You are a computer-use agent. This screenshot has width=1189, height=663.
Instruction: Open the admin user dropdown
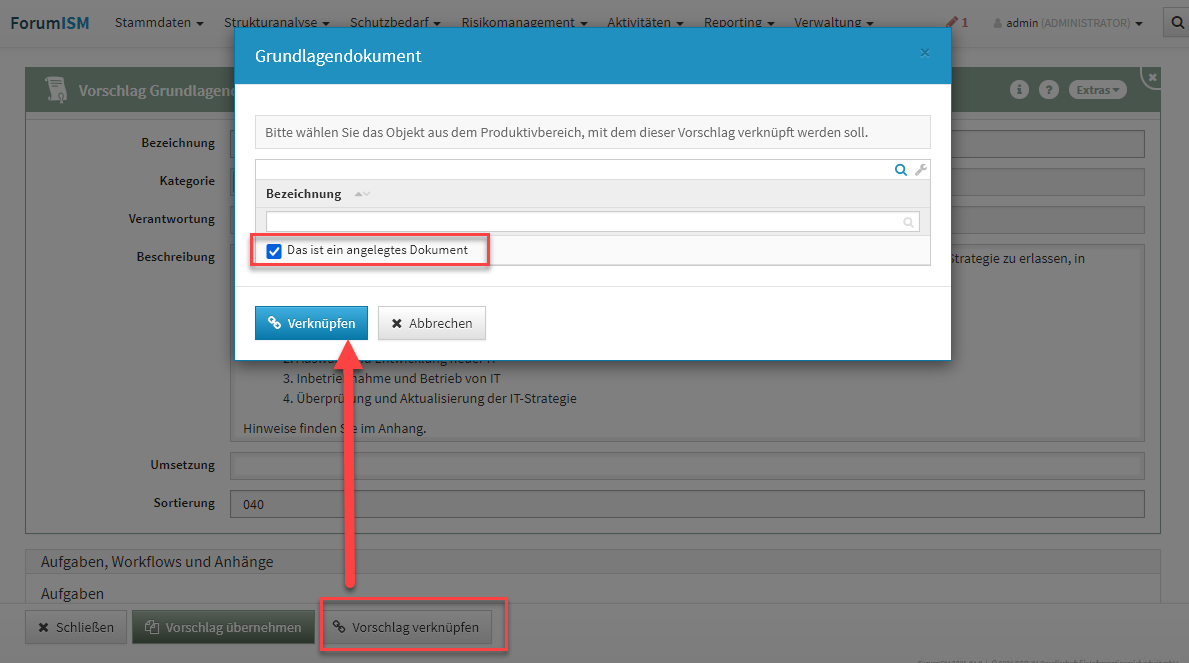tap(1068, 23)
